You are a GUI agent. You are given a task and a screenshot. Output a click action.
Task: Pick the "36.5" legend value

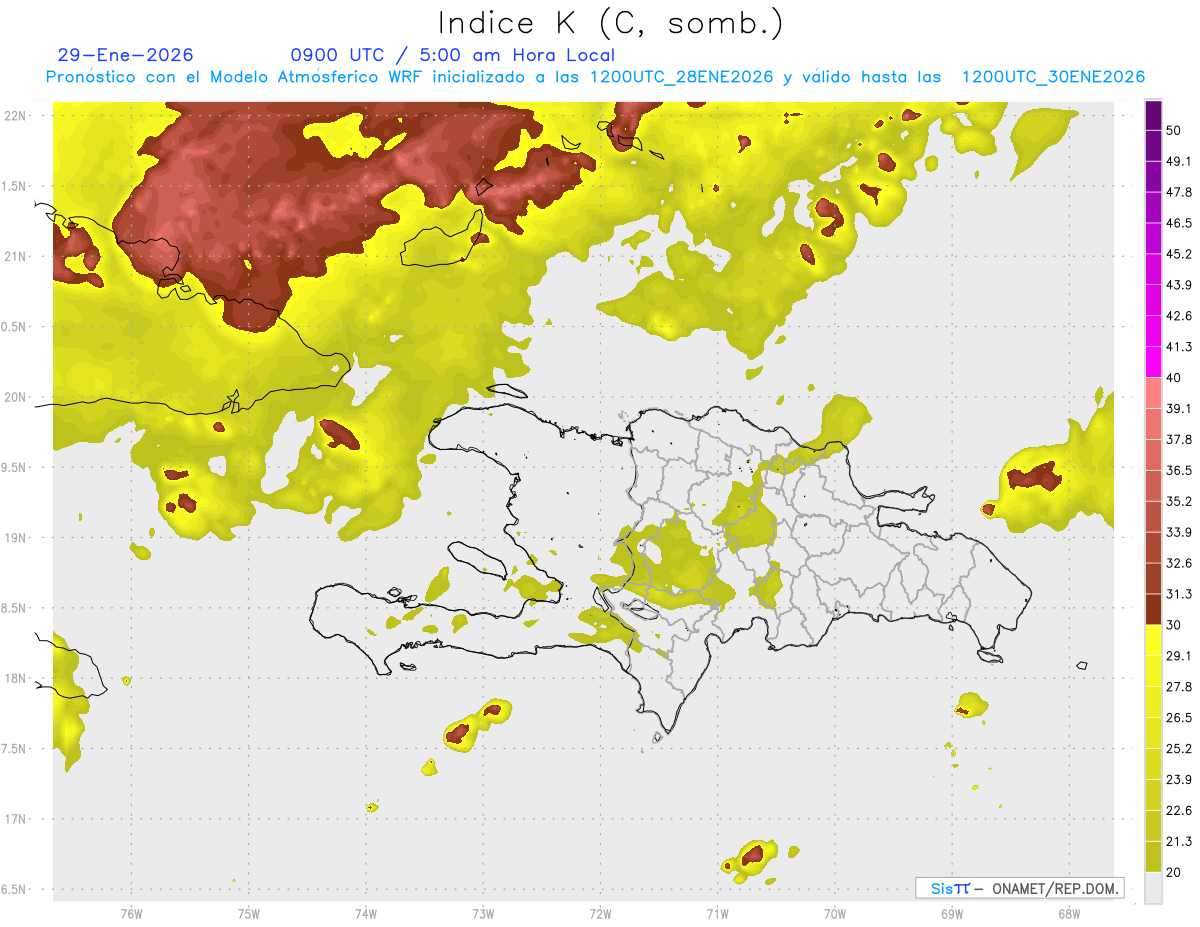[x=1178, y=470]
